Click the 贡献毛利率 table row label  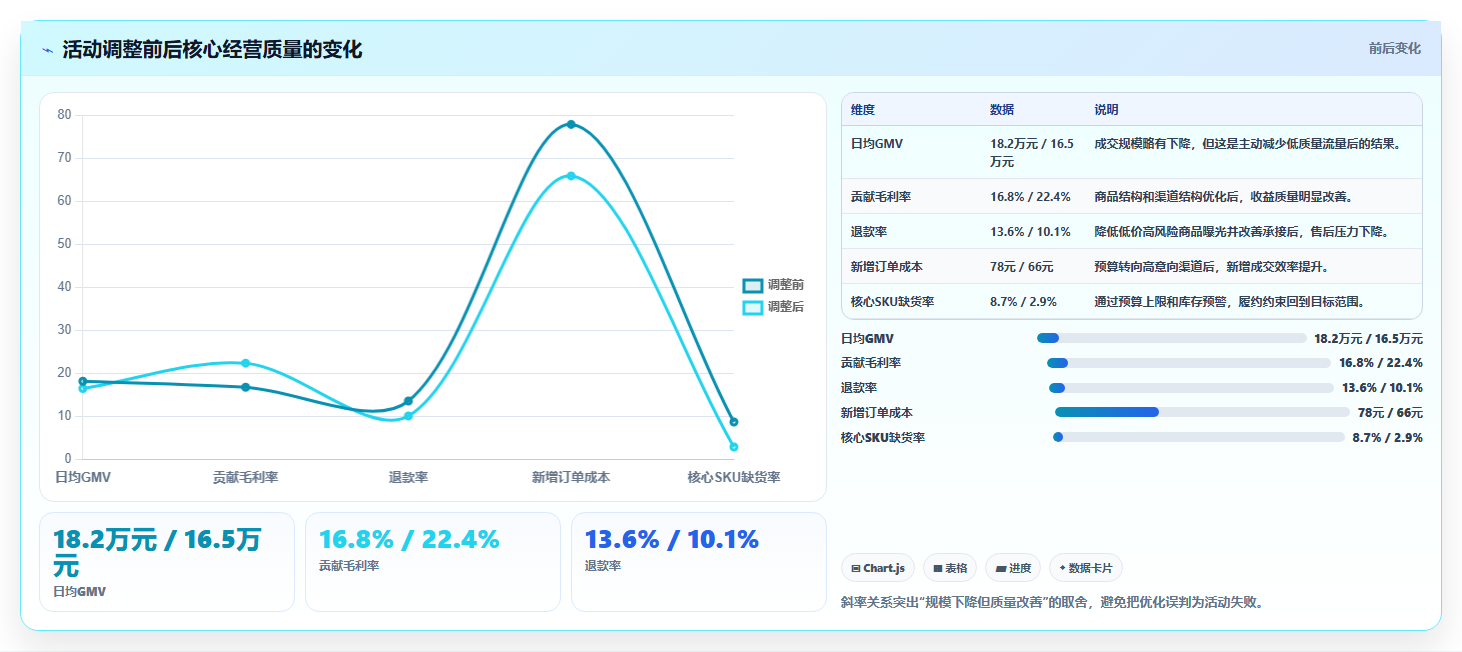tap(881, 197)
